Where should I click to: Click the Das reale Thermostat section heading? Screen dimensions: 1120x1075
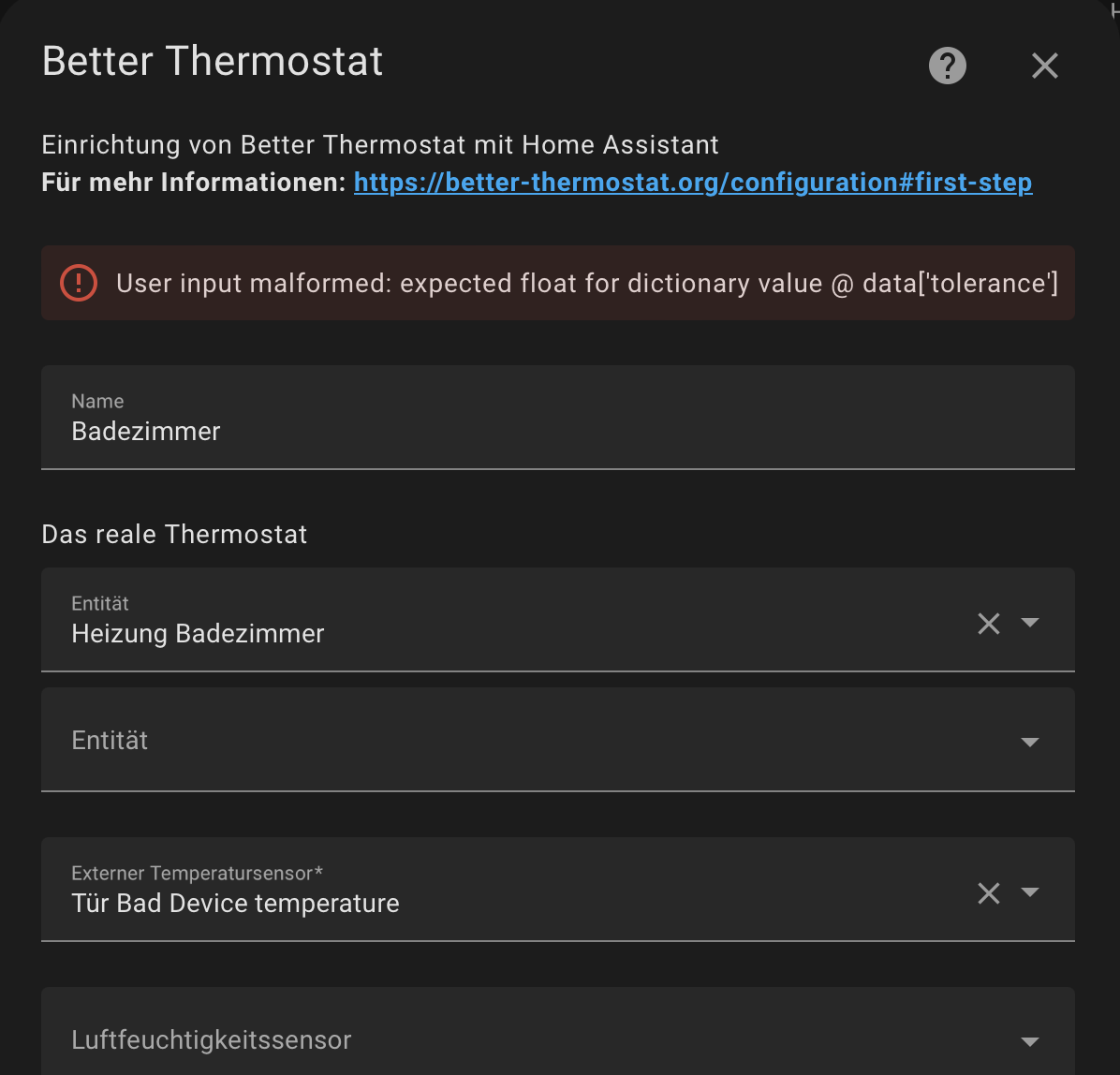(x=174, y=534)
